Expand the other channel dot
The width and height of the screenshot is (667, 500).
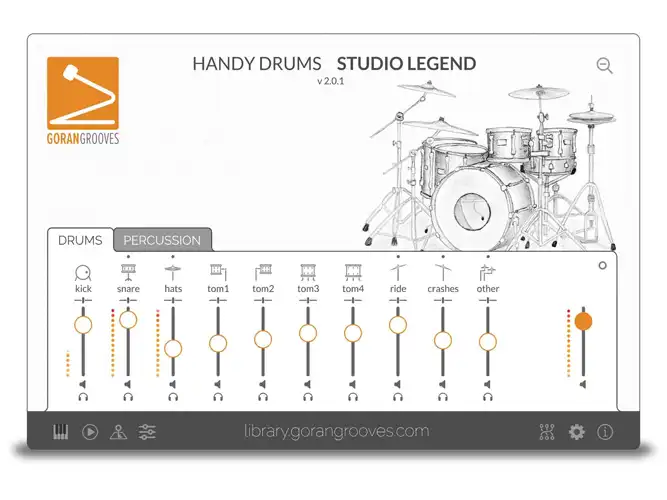tap(488, 257)
